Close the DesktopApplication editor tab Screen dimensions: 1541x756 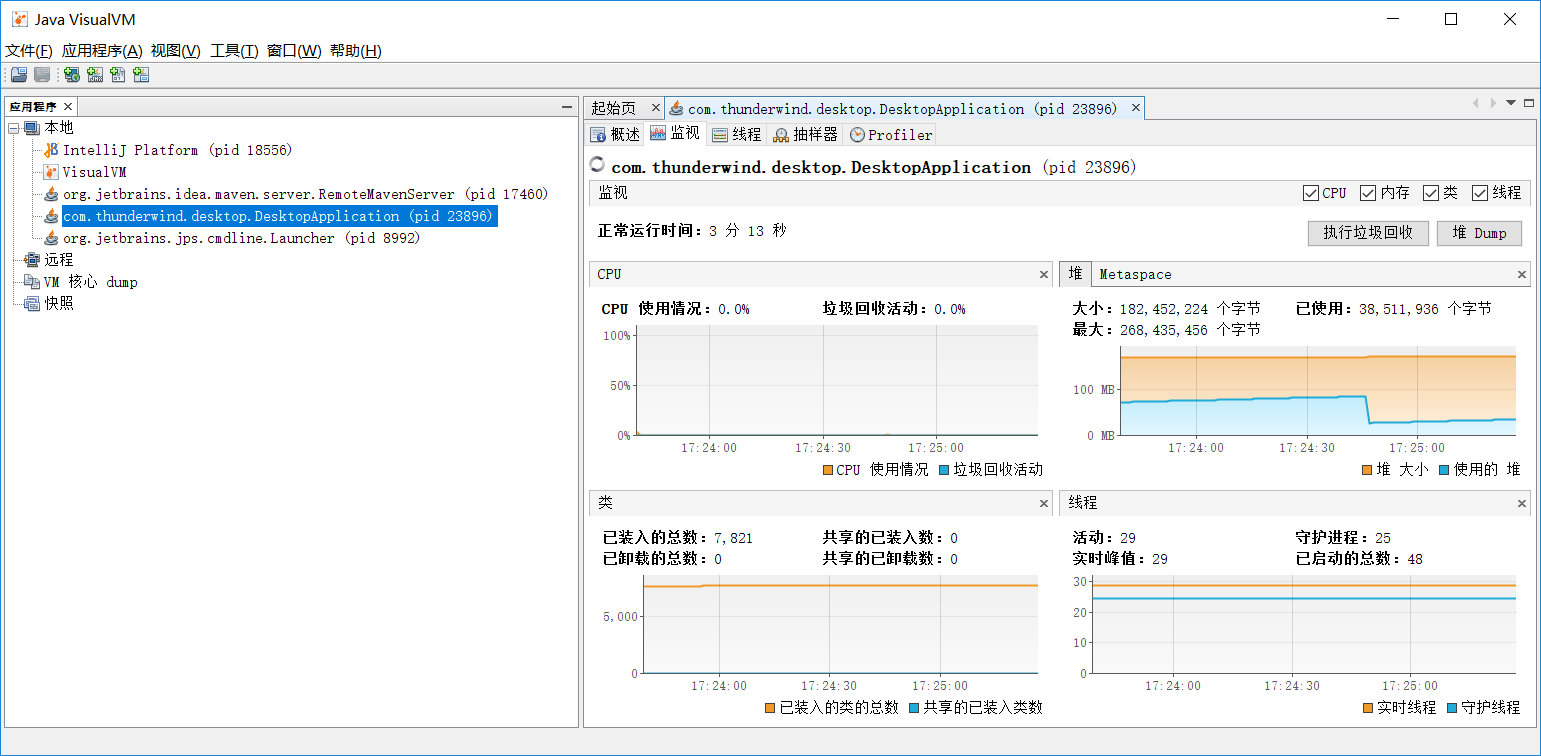coord(1136,108)
